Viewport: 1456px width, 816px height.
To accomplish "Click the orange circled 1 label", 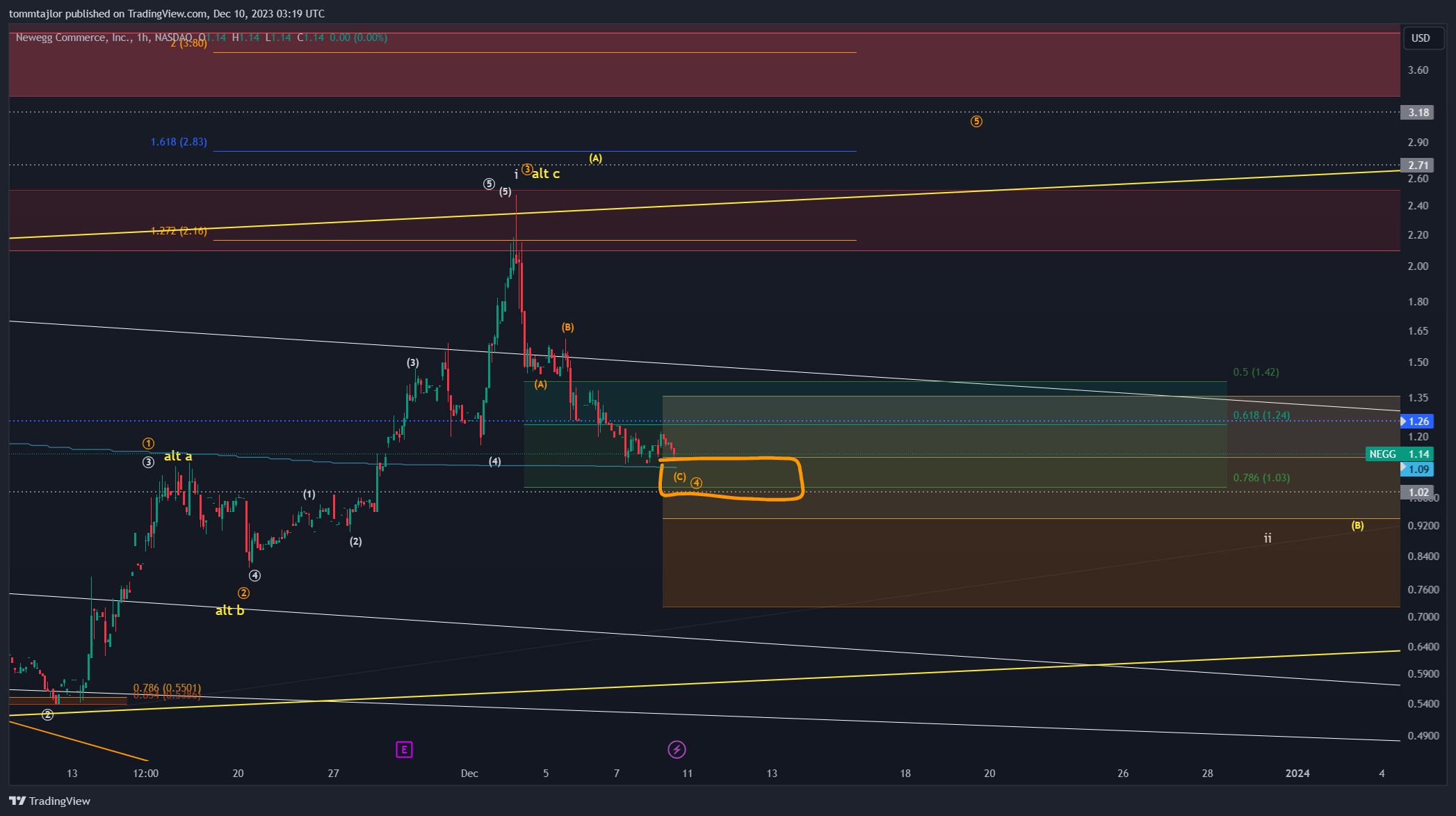I will click(148, 443).
